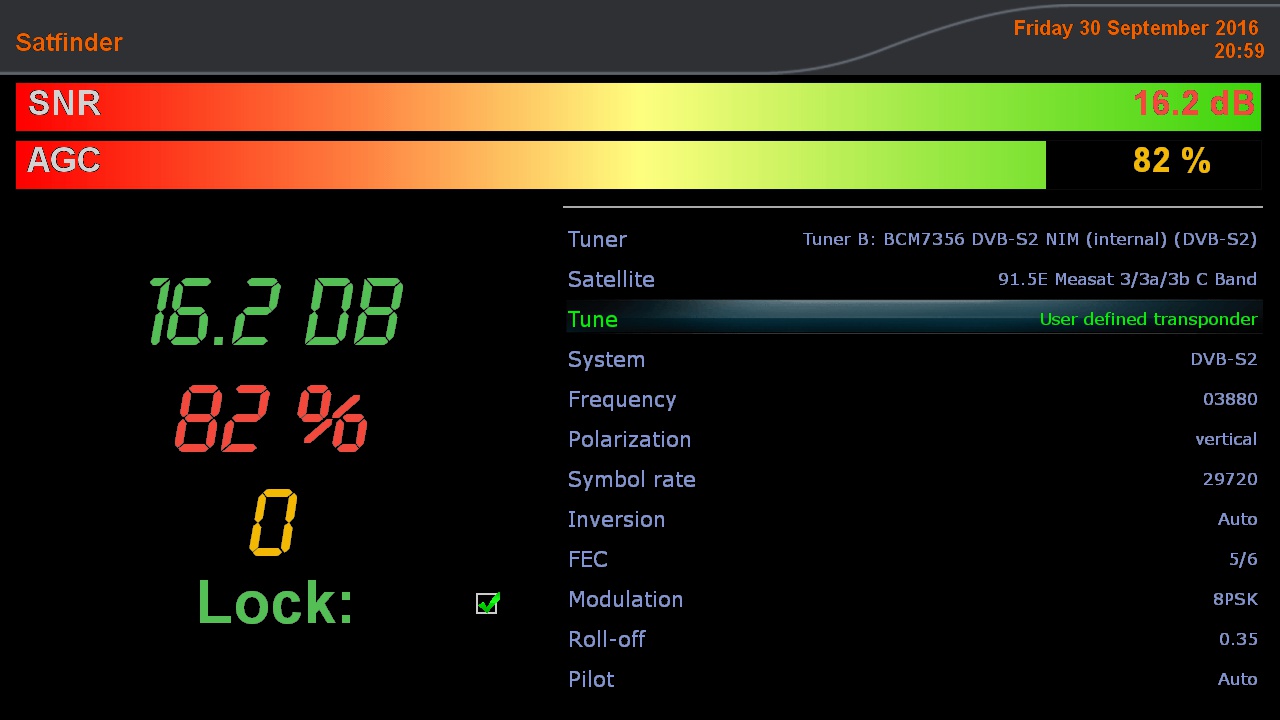The width and height of the screenshot is (1280, 720).
Task: Change the System DVB-S2 option
Action: pos(1222,359)
